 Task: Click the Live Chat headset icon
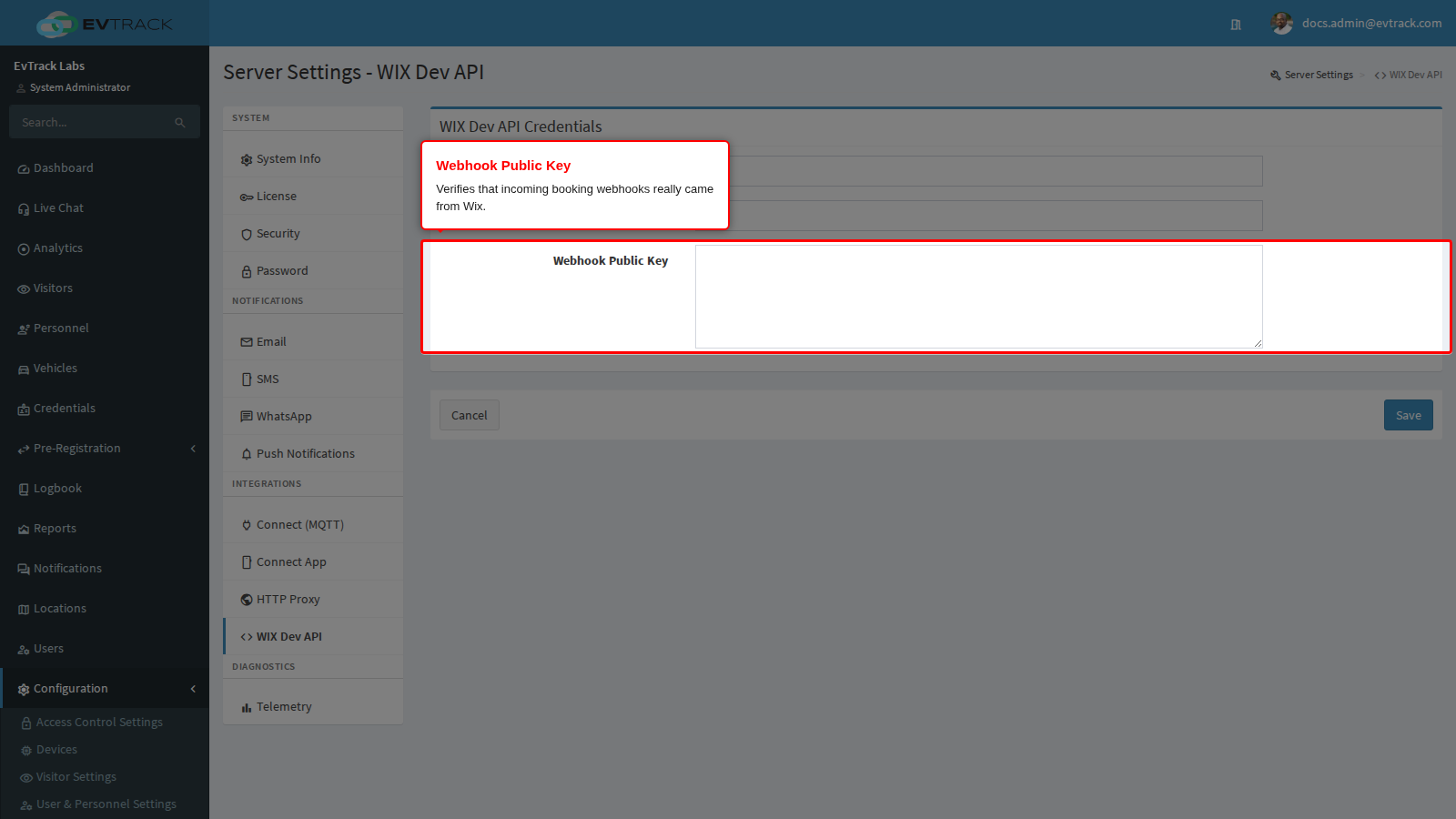(x=24, y=209)
